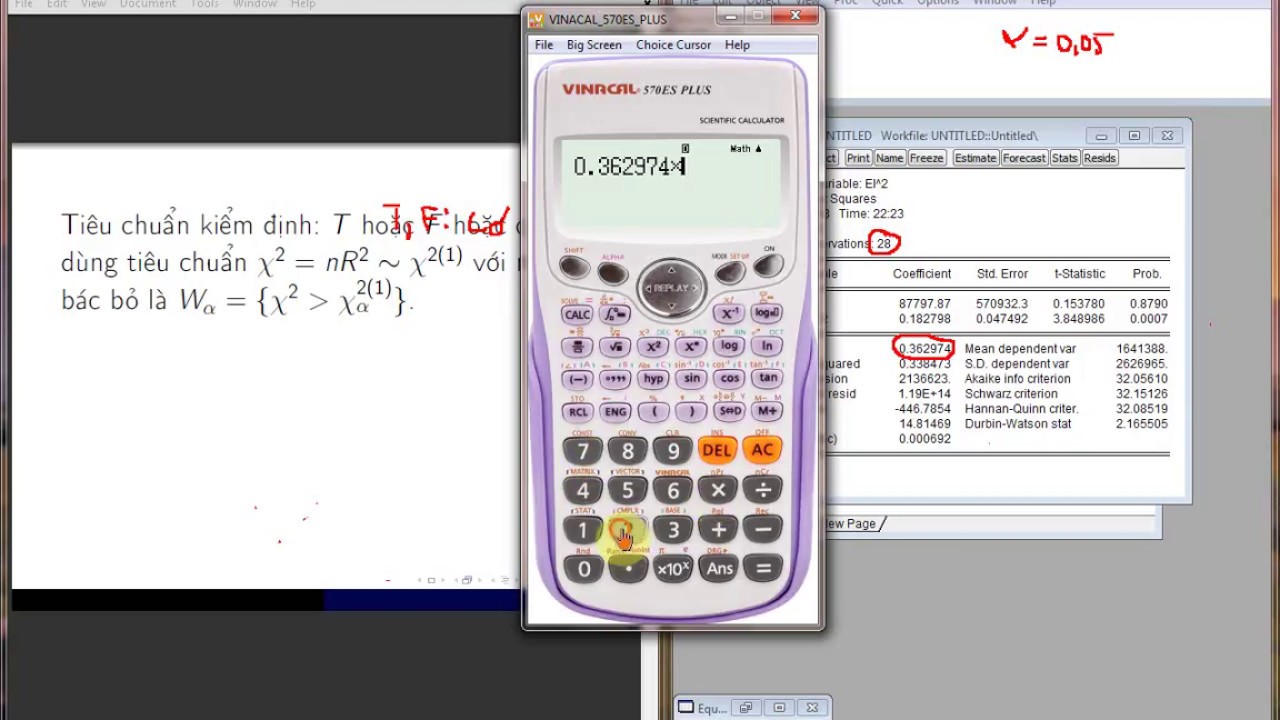This screenshot has width=1280, height=720.
Task: Open the calculator Help menu
Action: [x=737, y=45]
